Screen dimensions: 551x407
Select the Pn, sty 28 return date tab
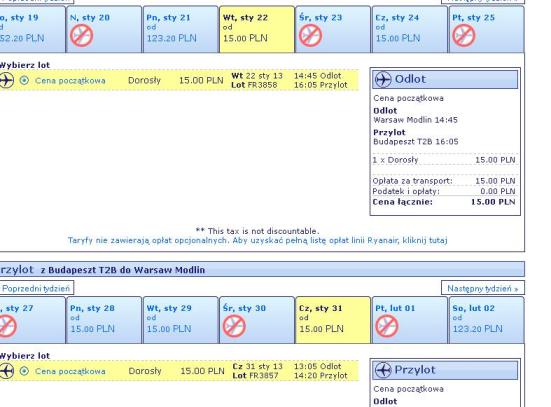[104, 320]
